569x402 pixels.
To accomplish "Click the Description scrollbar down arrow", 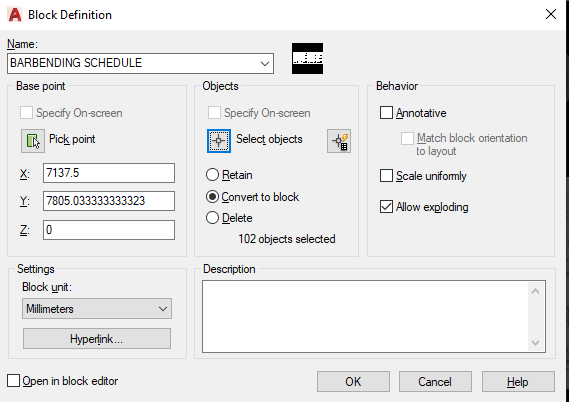I will [536, 342].
